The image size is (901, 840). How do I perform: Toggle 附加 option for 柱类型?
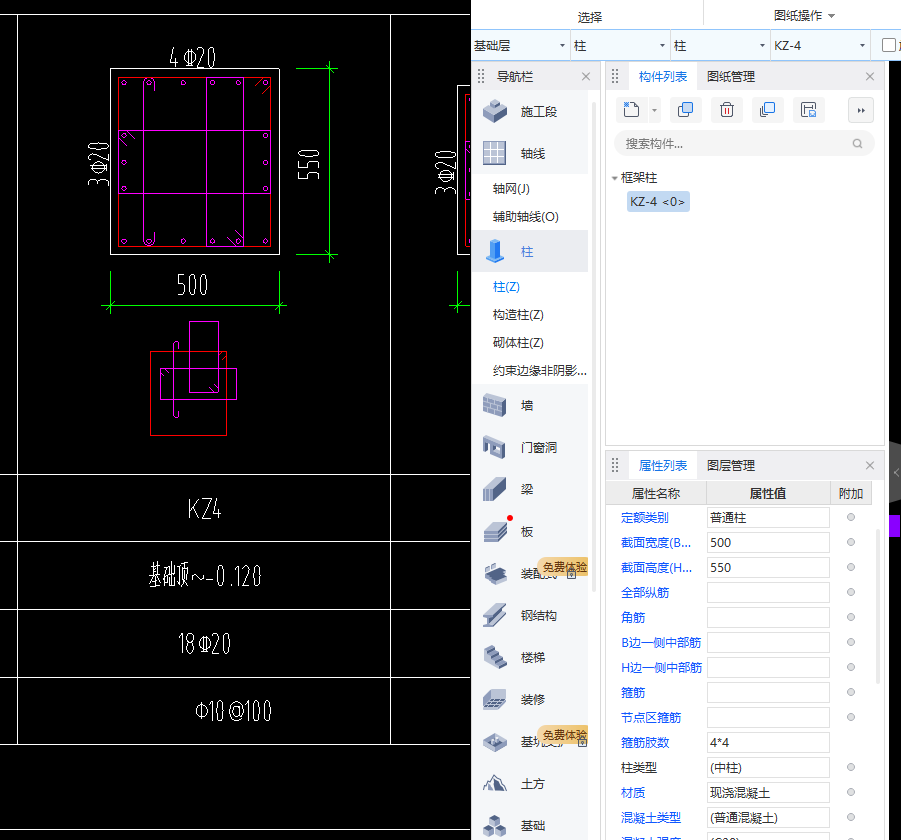tap(850, 767)
